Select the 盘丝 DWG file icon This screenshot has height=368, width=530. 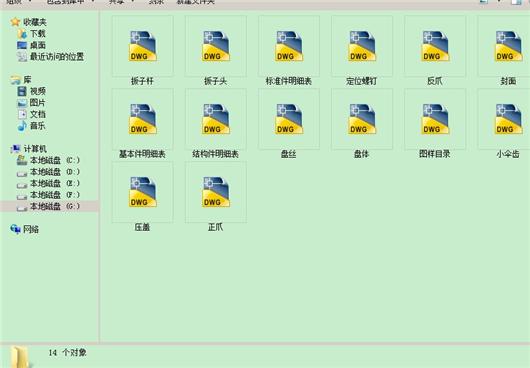[289, 119]
